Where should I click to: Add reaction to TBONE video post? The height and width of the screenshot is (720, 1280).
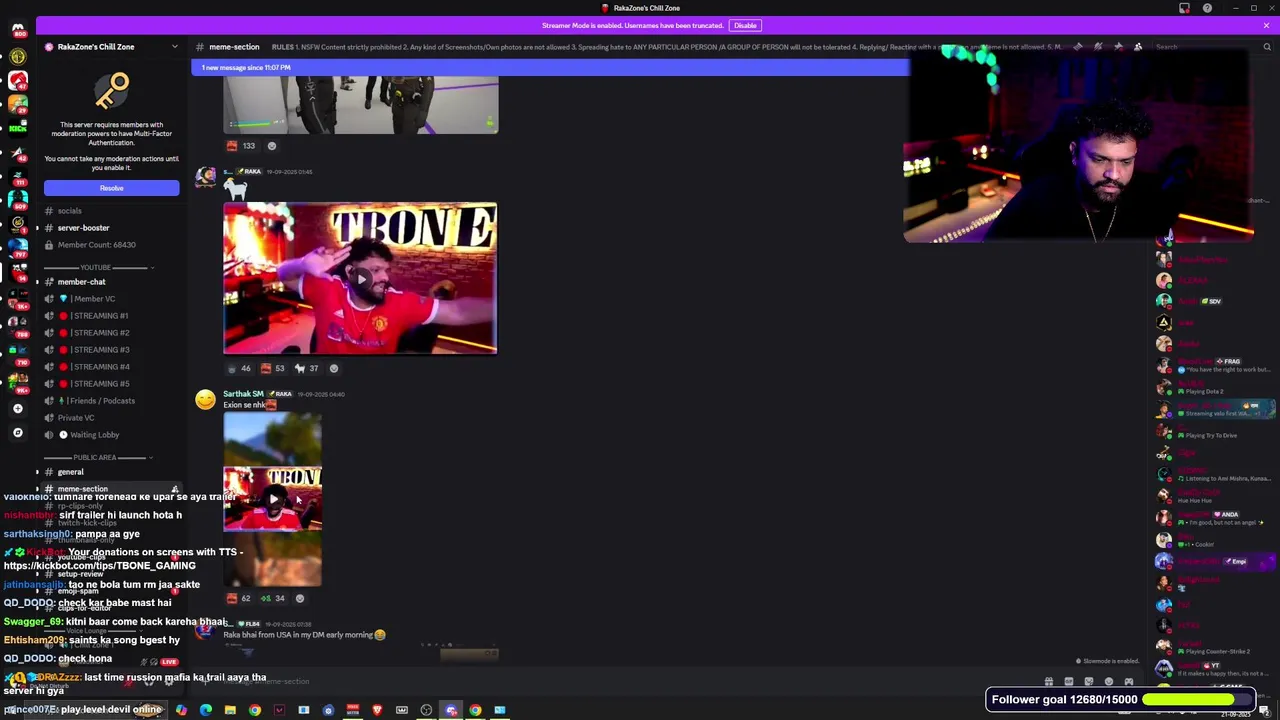(334, 368)
